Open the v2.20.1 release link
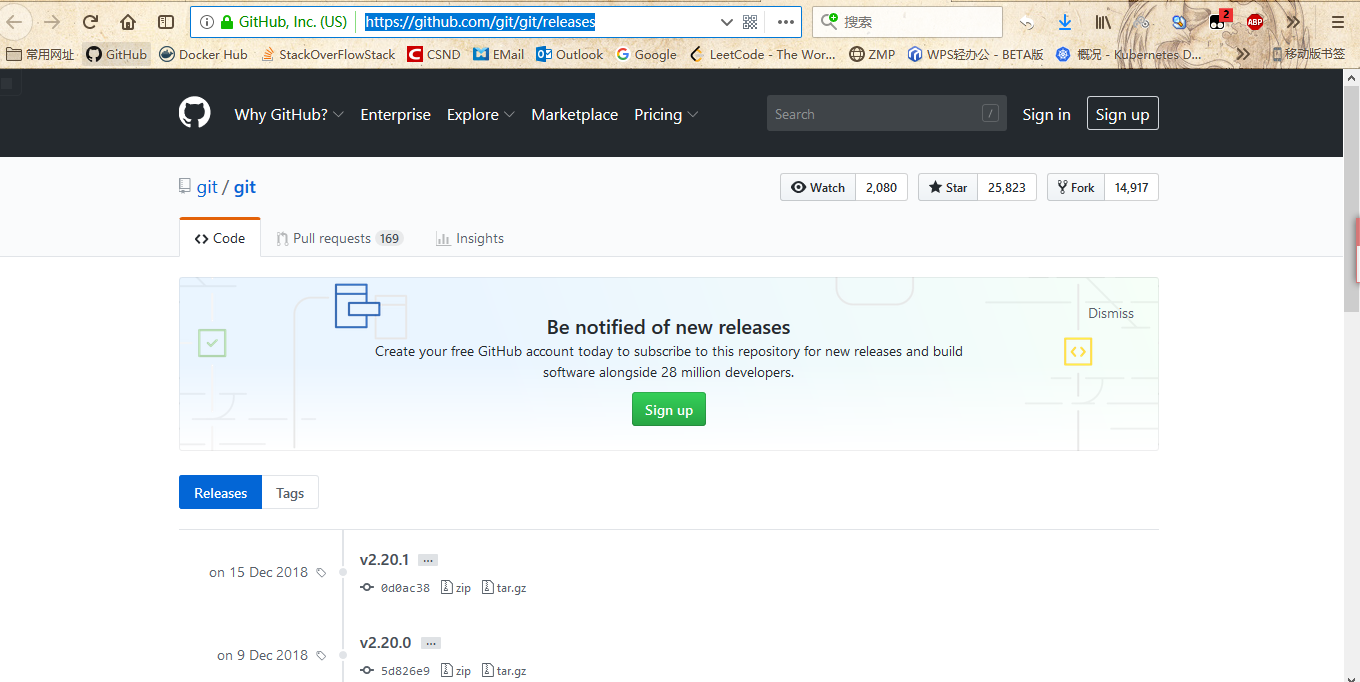Image resolution: width=1360 pixels, height=682 pixels. click(384, 559)
